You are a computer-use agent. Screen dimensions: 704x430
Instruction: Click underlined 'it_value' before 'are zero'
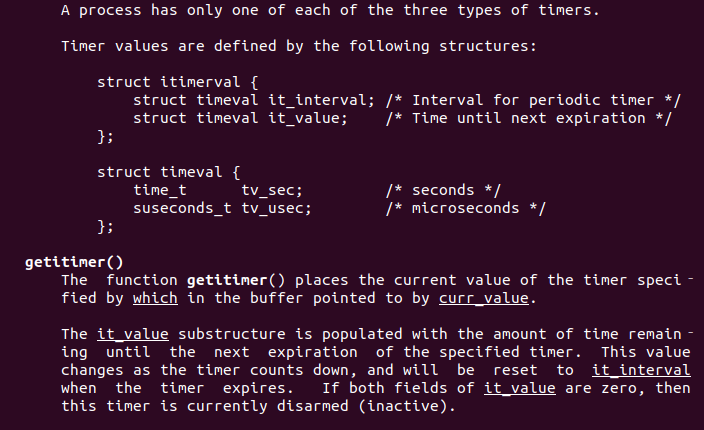coord(520,388)
